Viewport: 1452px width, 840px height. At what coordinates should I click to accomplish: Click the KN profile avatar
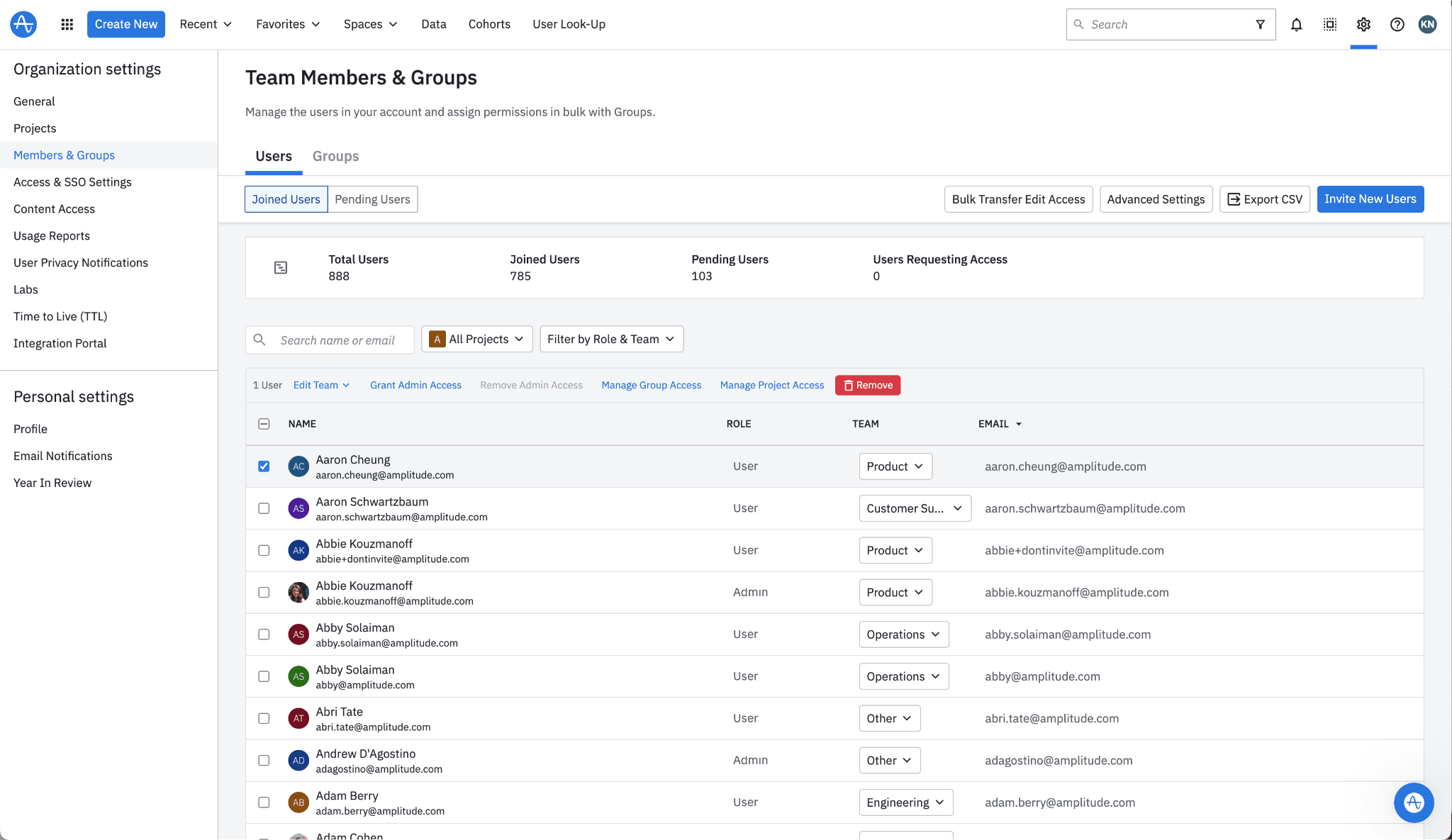(1429, 23)
